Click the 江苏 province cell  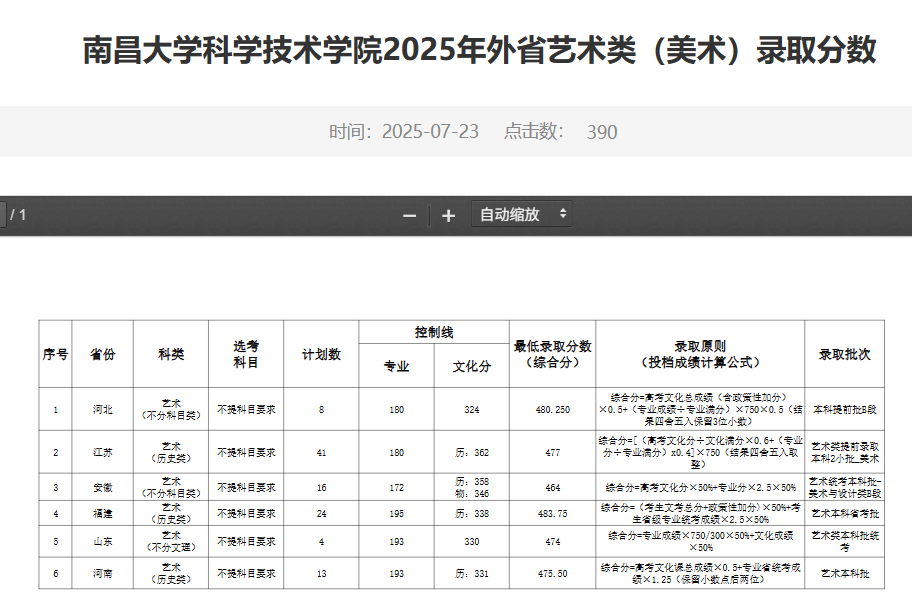(102, 452)
